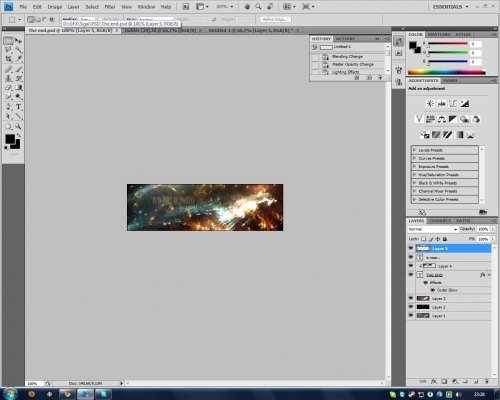Switch to the Paths tab
The width and height of the screenshot is (500, 400).
pos(463,221)
